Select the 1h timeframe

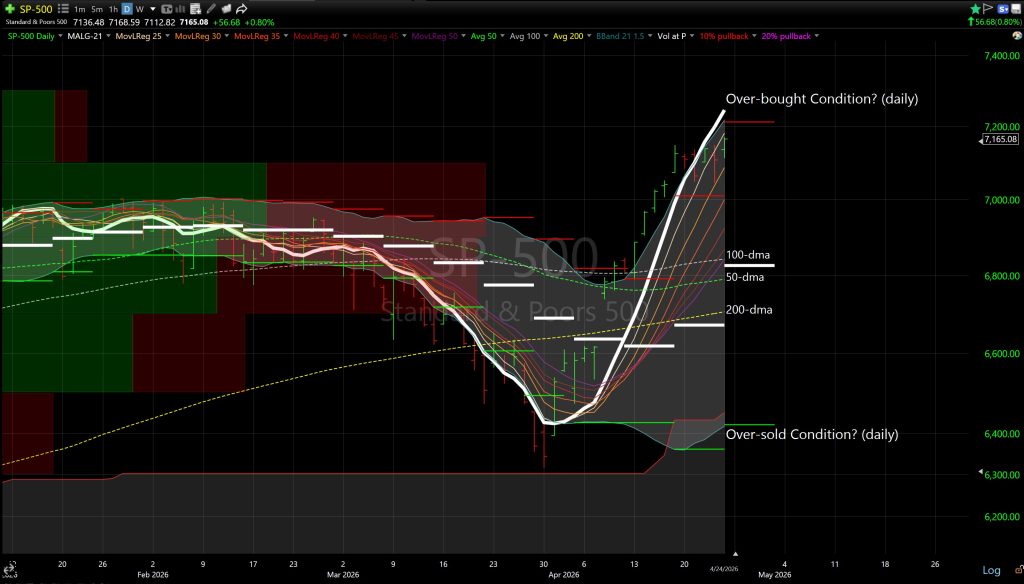coord(113,9)
